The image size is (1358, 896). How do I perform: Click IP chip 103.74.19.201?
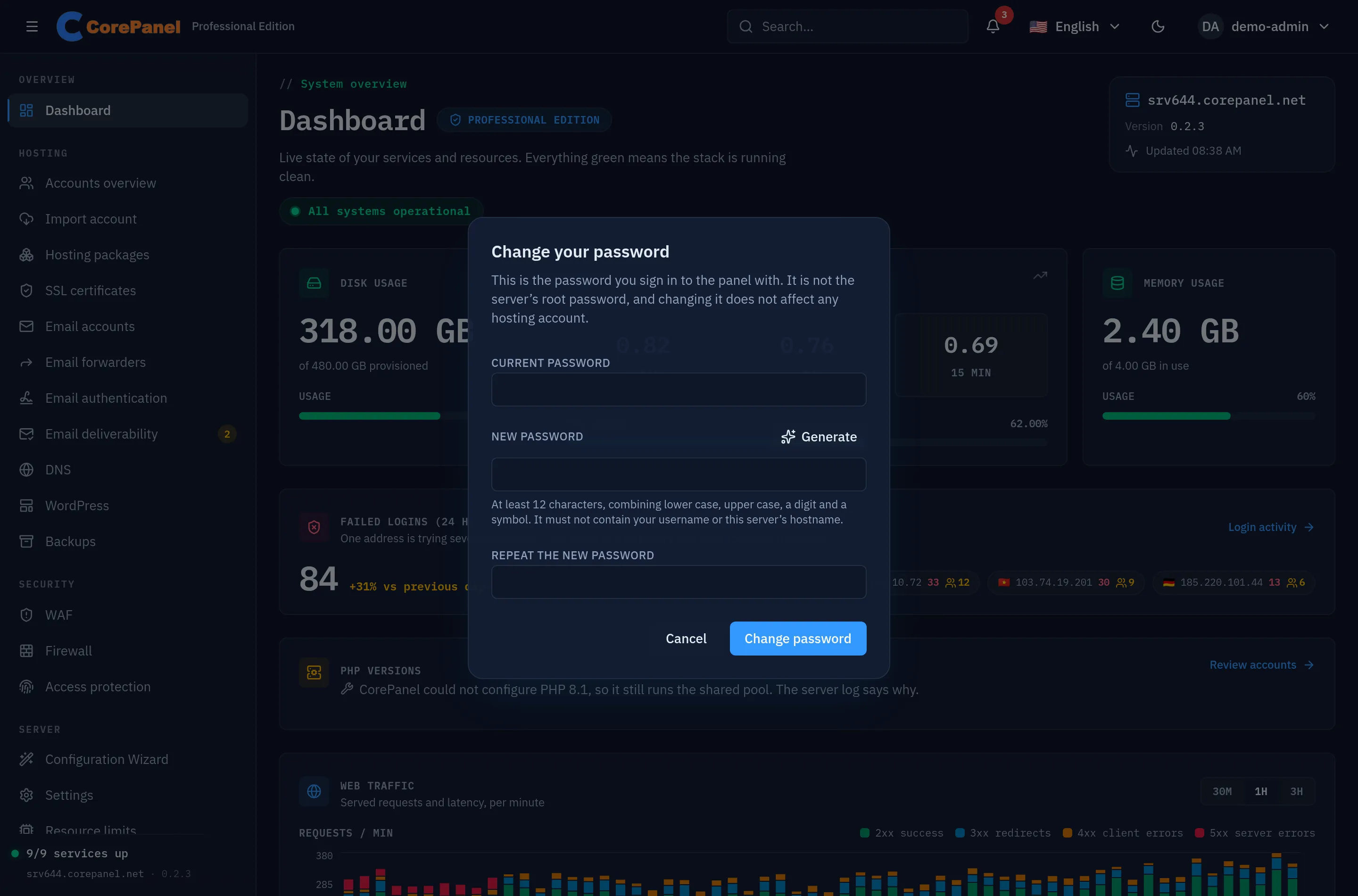1066,582
